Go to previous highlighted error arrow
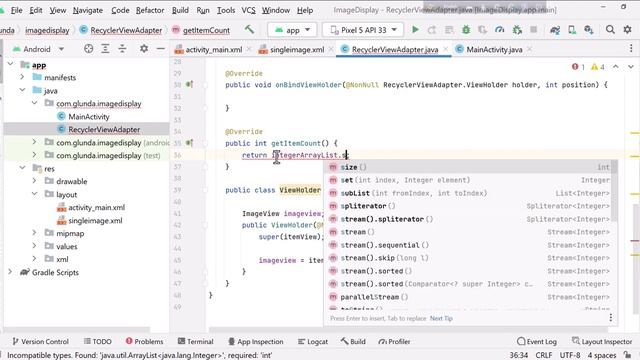 point(616,67)
